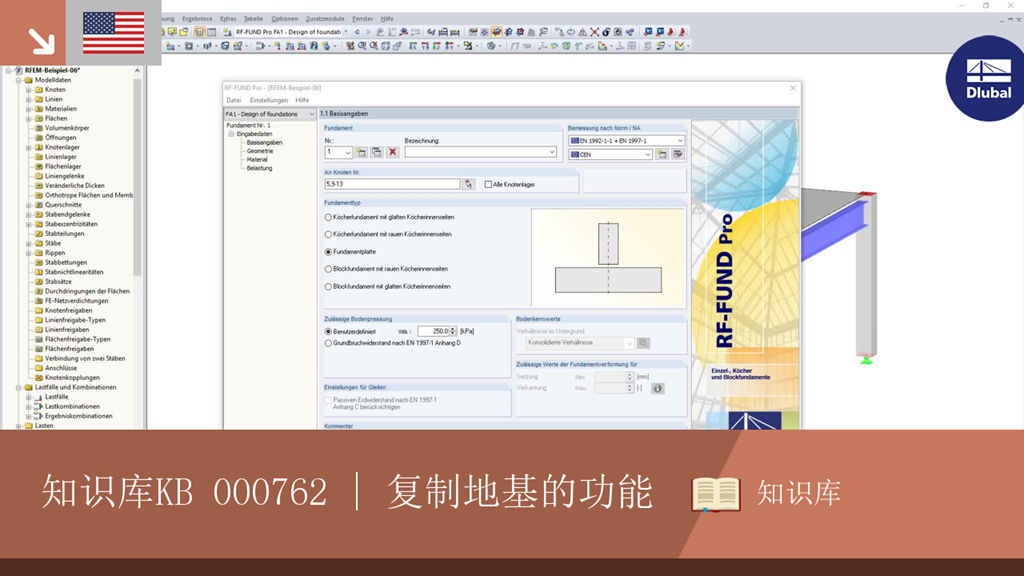The image size is (1024, 576).
Task: Click the Lastkombinationen icon in navigator
Action: click(39, 406)
